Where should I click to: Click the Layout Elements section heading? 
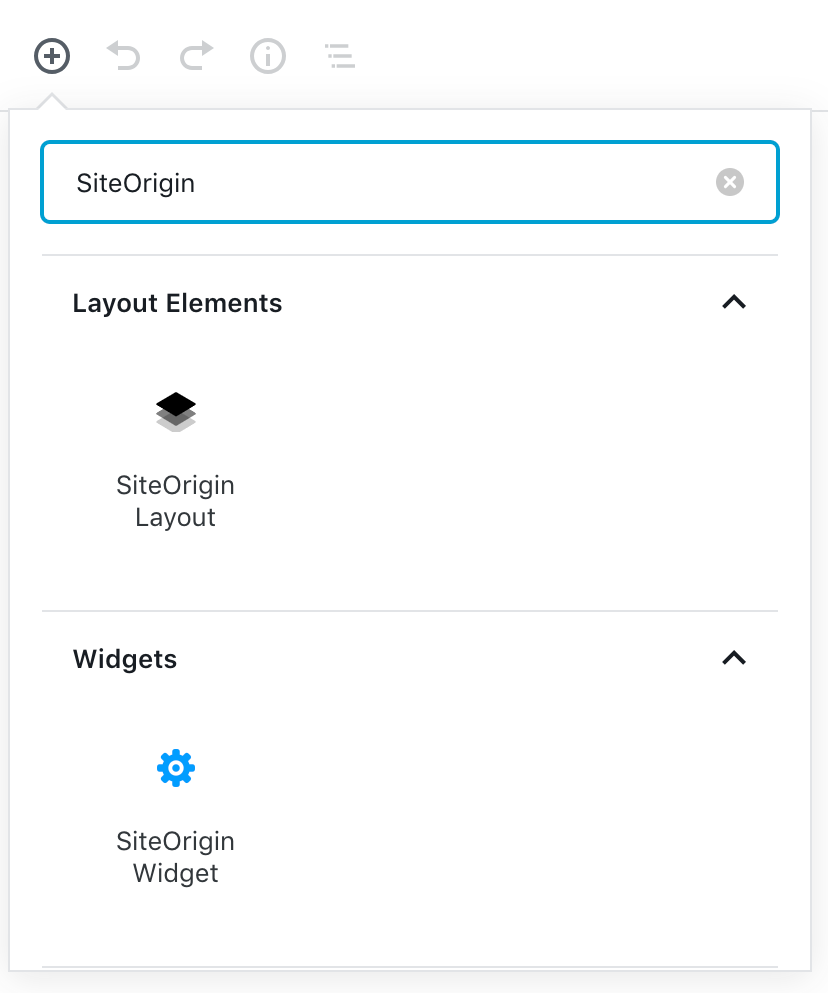coord(178,303)
